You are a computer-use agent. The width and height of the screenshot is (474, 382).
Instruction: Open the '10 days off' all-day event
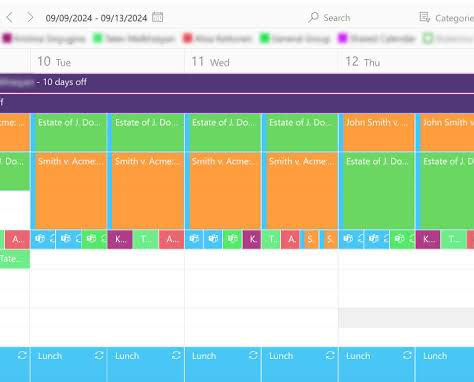tap(237, 83)
